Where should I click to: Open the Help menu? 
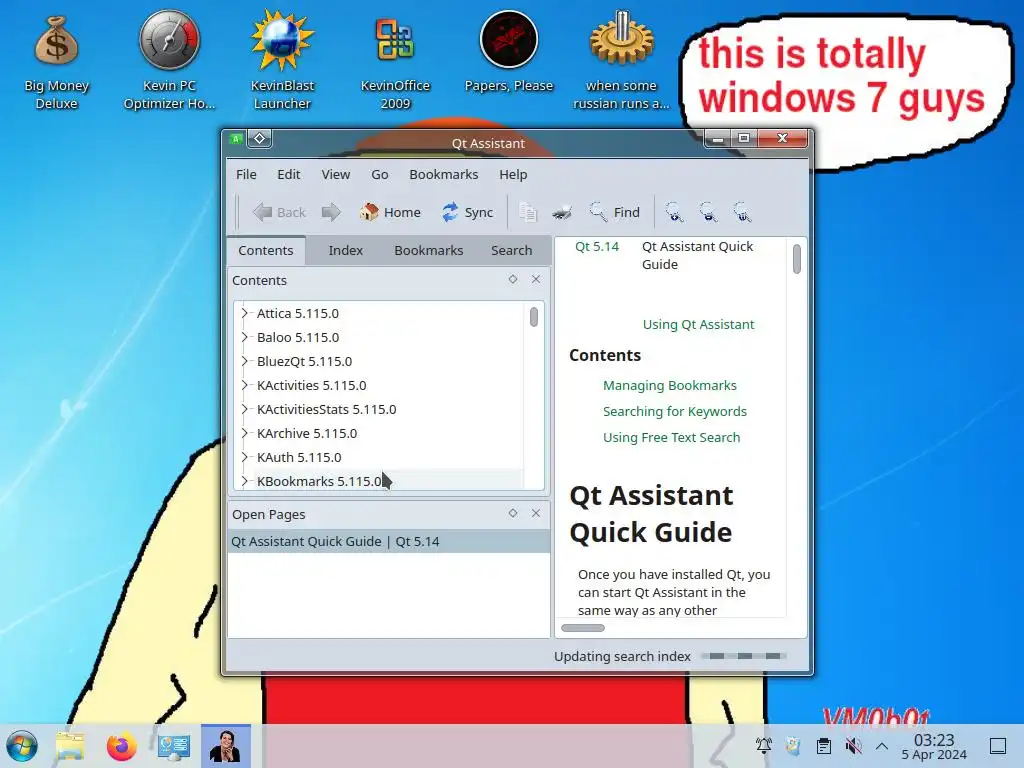[513, 174]
